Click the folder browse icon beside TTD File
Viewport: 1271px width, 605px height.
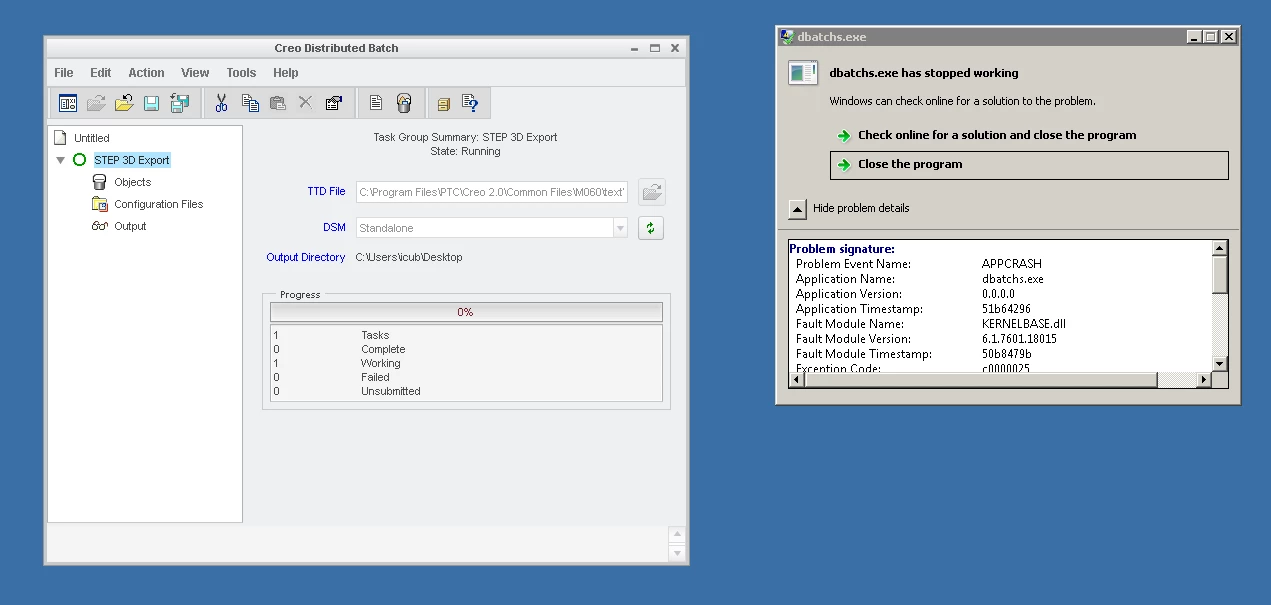click(x=652, y=192)
